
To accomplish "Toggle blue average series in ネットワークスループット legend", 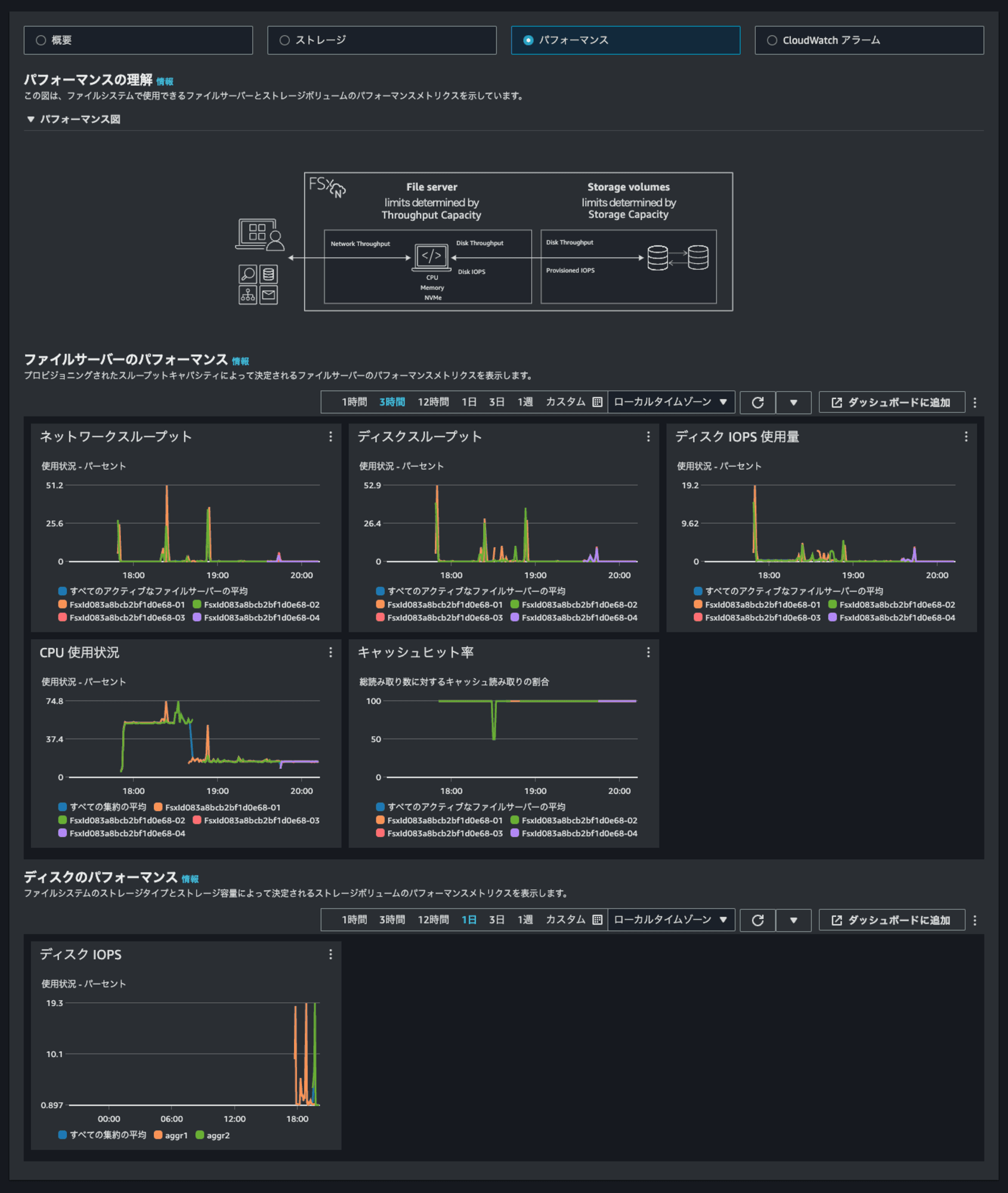I will coord(153,591).
